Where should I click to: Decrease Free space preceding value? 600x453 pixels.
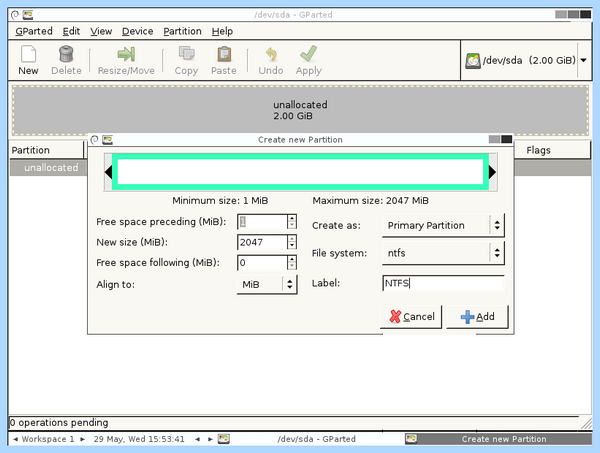(x=292, y=225)
